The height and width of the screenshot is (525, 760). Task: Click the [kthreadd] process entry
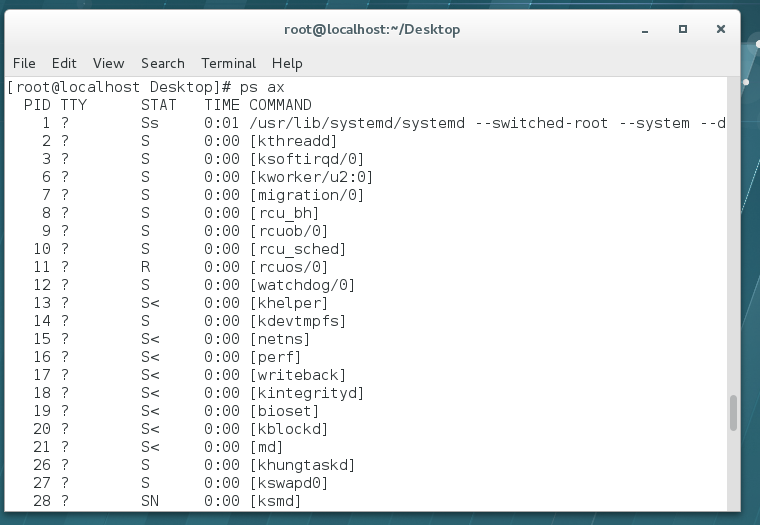point(293,141)
